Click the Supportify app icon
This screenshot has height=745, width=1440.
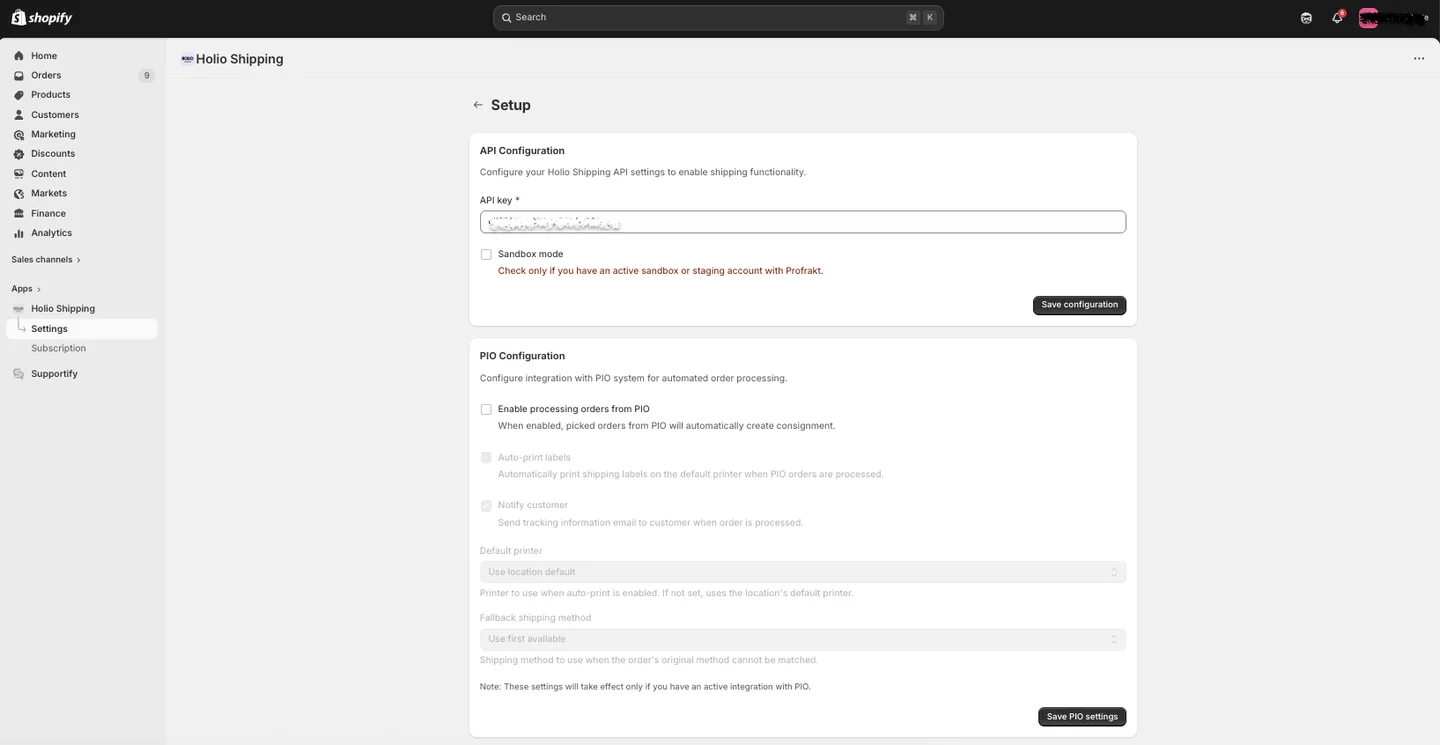click(x=18, y=374)
